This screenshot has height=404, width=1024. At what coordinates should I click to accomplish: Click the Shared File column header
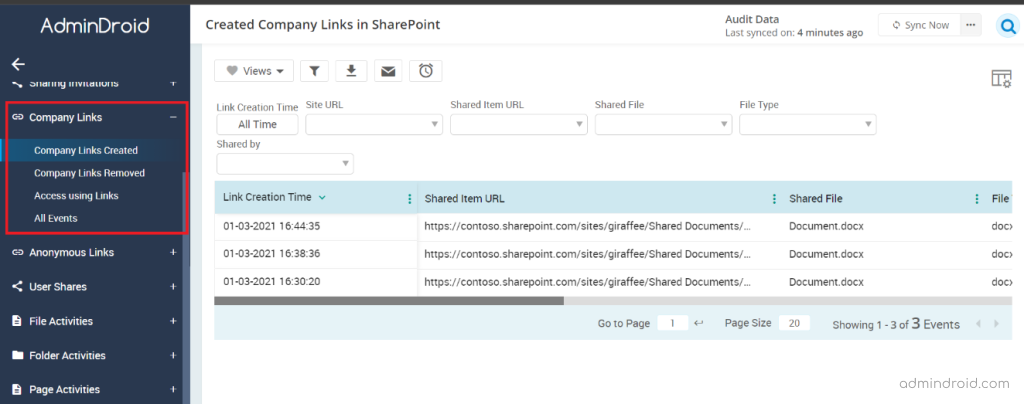[816, 199]
